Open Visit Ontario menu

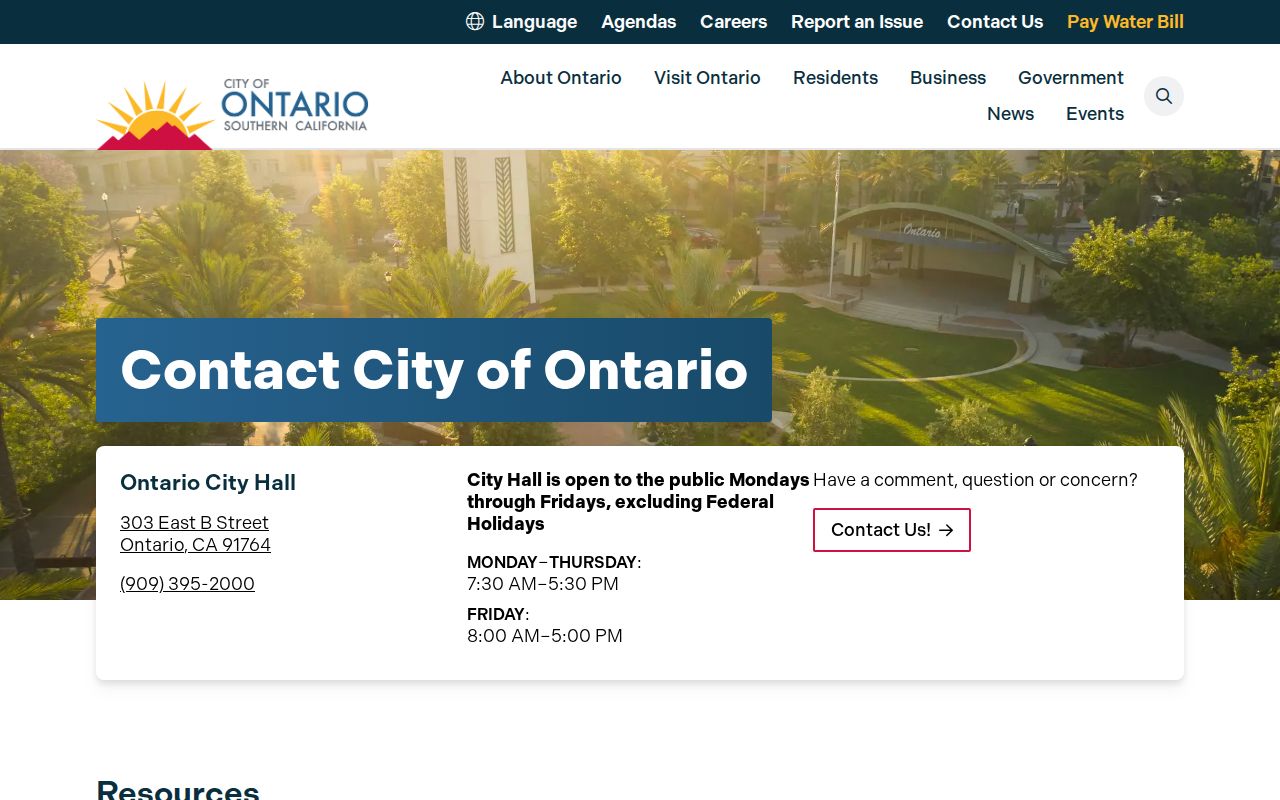707,78
